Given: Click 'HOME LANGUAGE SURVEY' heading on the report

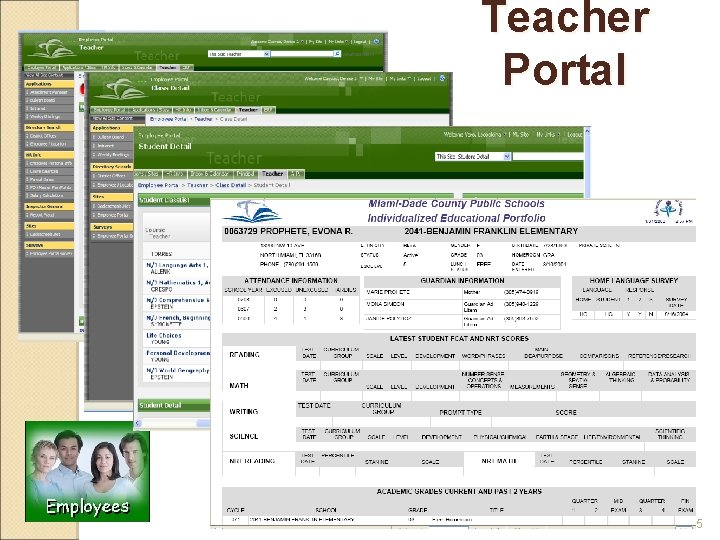Looking at the screenshot, I should click(x=634, y=281).
